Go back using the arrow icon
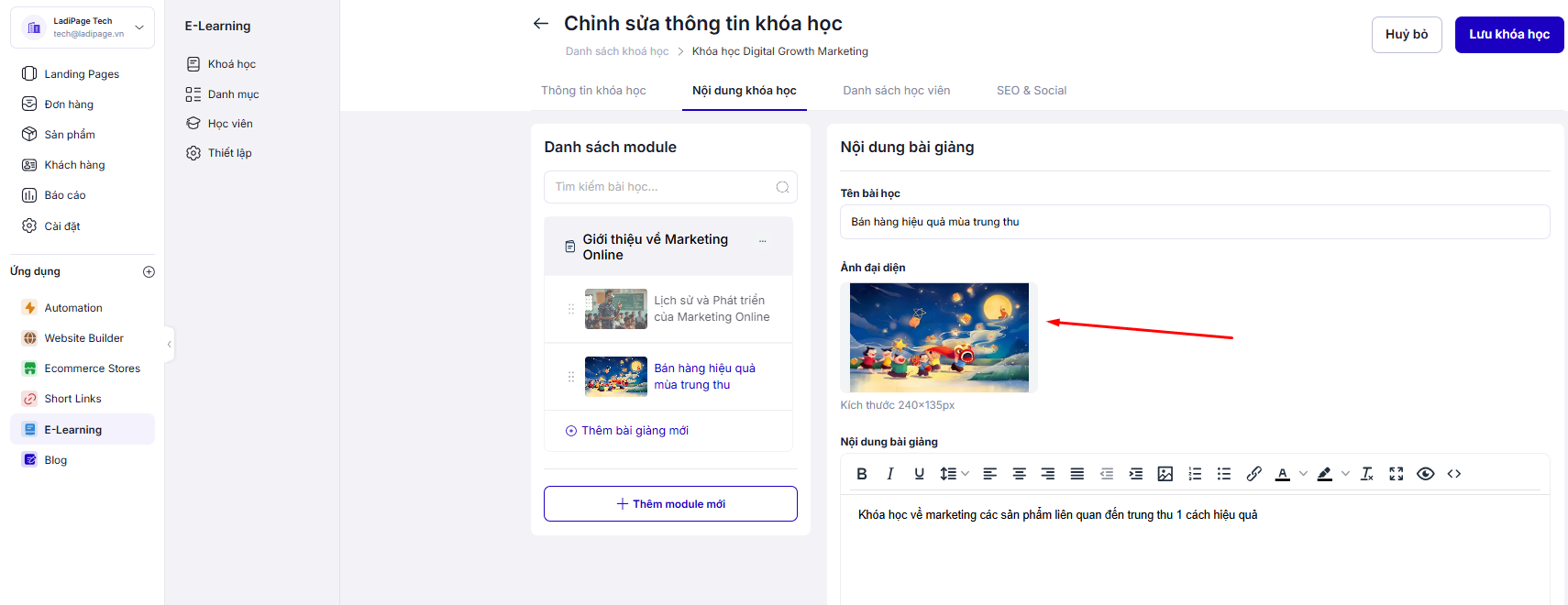Viewport: 1568px width, 605px height. (541, 24)
